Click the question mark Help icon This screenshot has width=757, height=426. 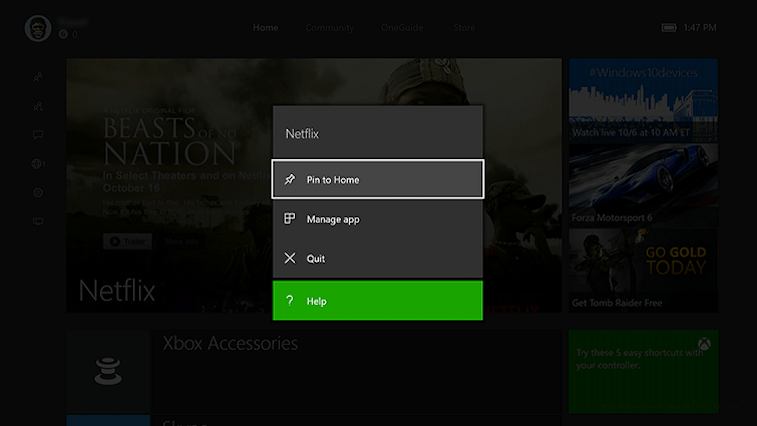pos(290,301)
